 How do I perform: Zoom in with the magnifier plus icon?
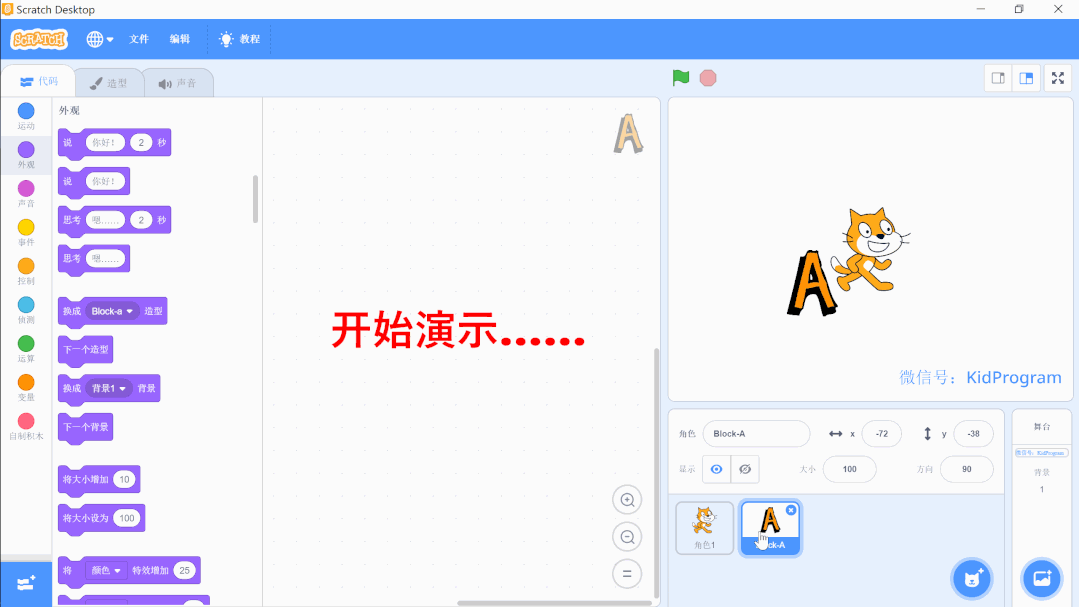tap(627, 499)
